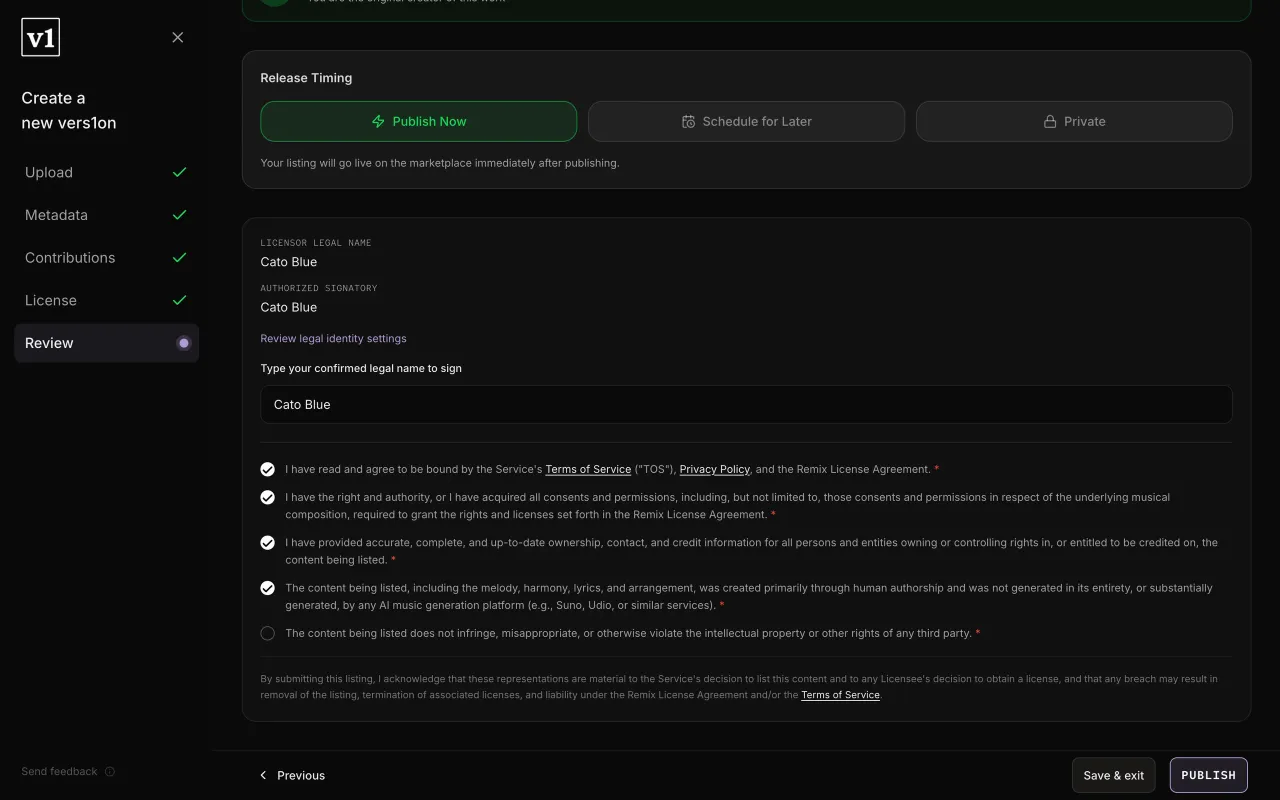Image resolution: width=1280 pixels, height=800 pixels.
Task: Click the PUBLISH button
Action: coord(1209,775)
